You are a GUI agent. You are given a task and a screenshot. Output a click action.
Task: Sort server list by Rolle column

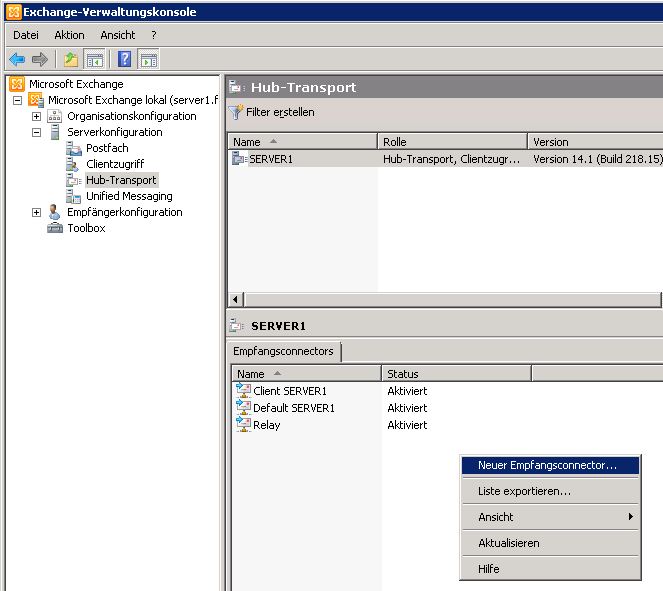tap(452, 142)
